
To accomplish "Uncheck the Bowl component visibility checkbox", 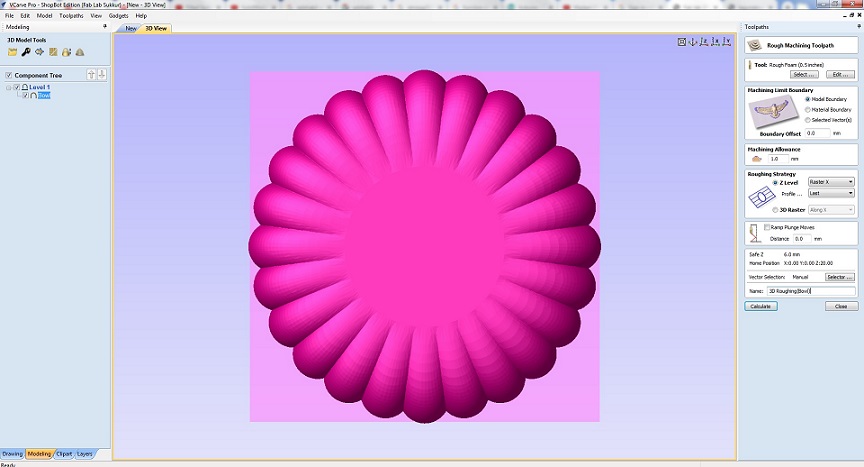I will tap(25, 95).
